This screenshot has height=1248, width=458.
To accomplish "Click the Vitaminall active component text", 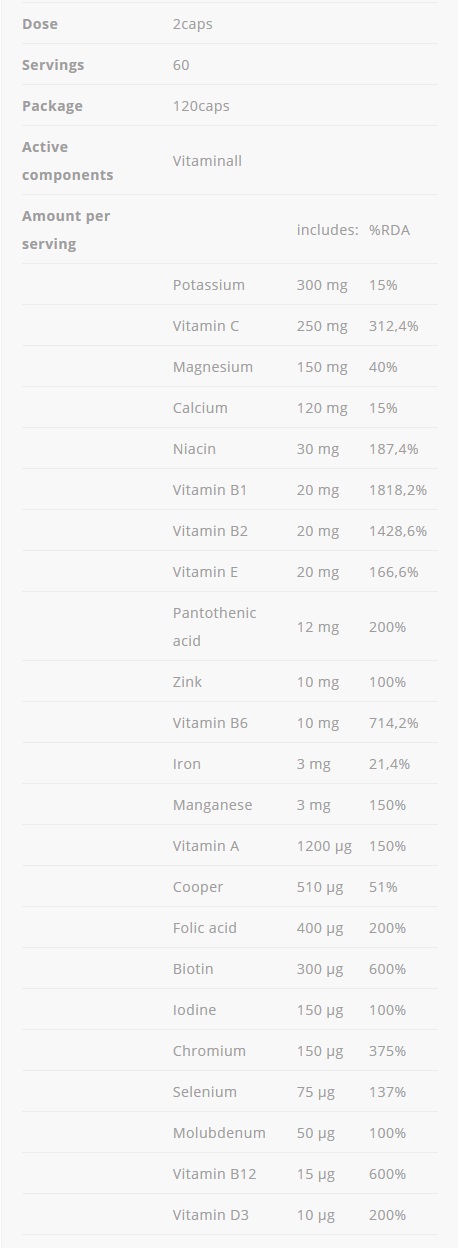I will (x=207, y=161).
